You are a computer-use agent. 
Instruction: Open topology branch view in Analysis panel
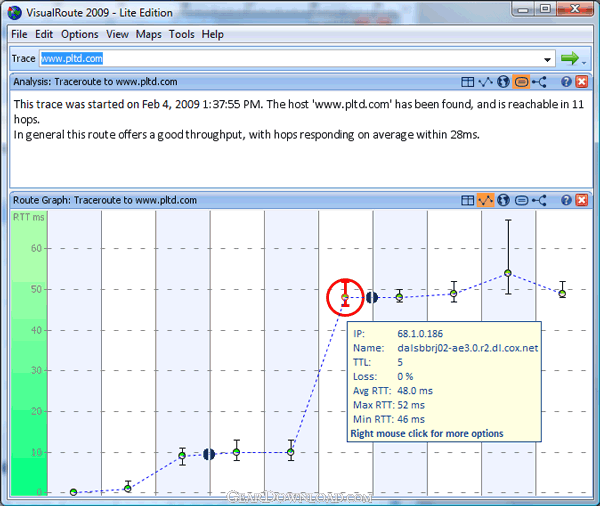(x=540, y=82)
